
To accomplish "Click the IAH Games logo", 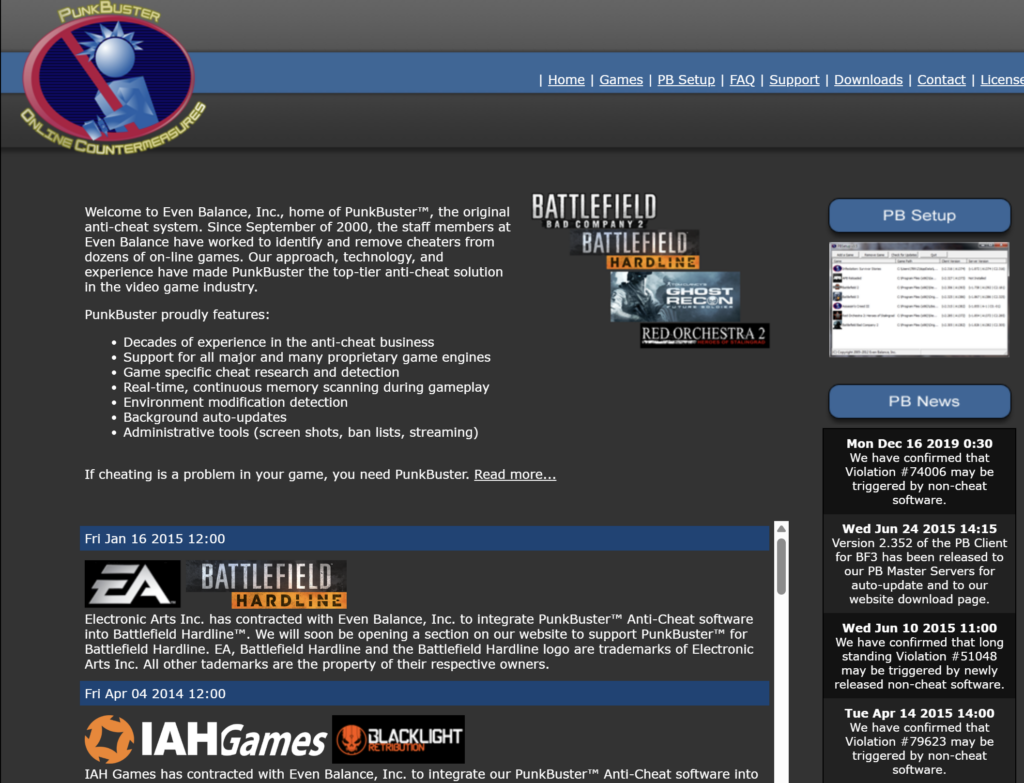I will tap(206, 740).
